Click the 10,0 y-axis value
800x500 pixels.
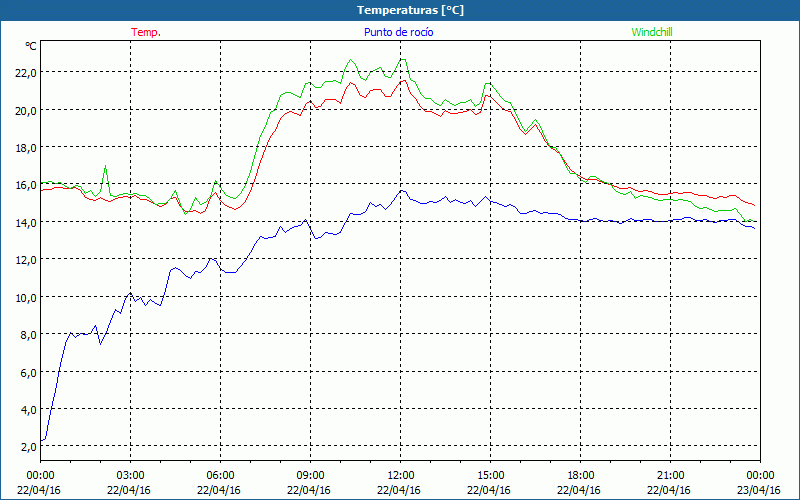coord(26,297)
